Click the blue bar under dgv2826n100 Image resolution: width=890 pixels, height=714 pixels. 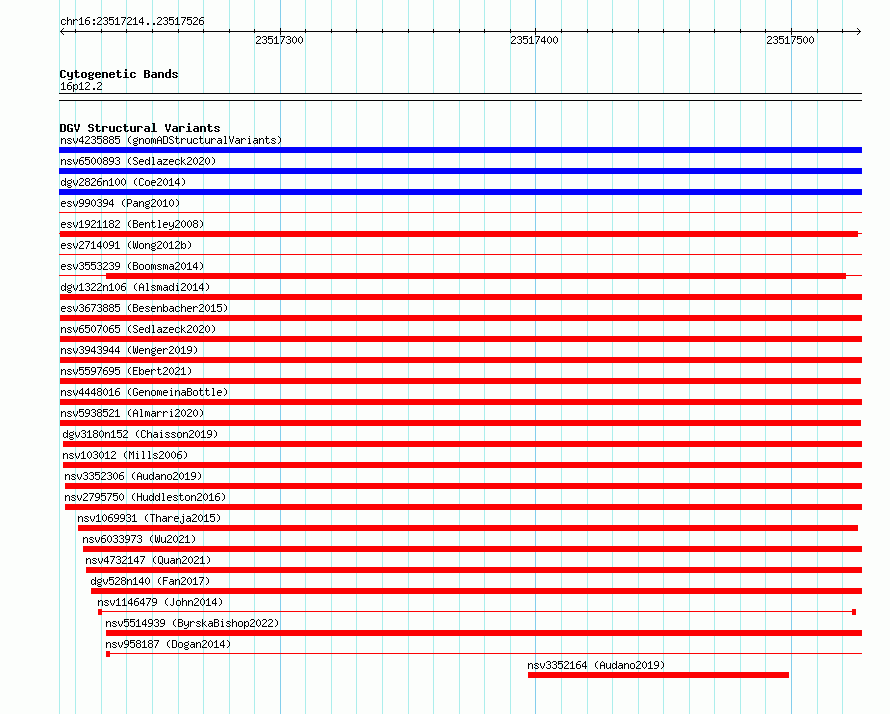(x=460, y=192)
